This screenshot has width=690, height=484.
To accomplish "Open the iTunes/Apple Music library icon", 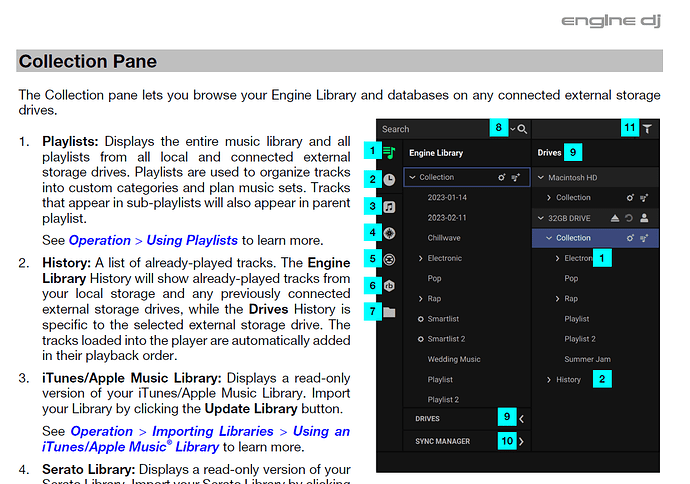I will point(389,206).
